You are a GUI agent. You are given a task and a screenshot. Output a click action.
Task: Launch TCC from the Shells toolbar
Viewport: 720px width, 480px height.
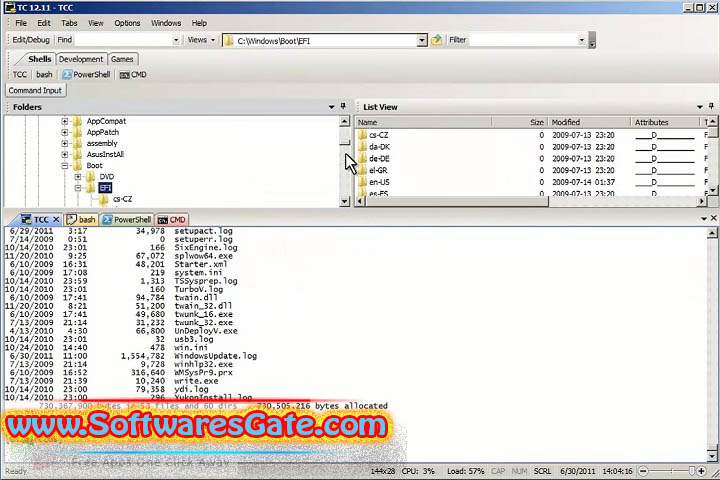[20, 74]
